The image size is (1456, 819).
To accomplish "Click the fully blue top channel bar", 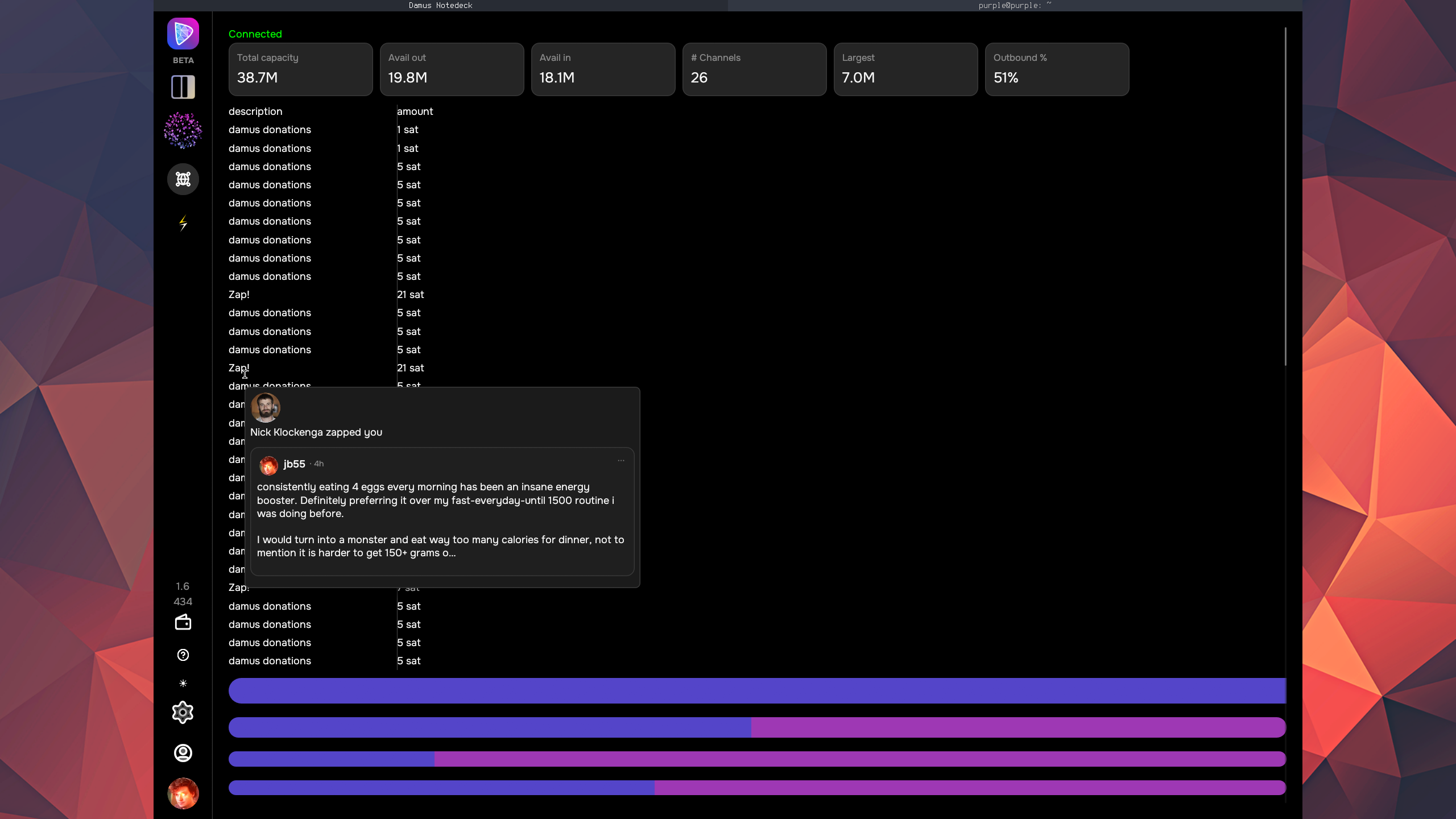I will (x=757, y=690).
